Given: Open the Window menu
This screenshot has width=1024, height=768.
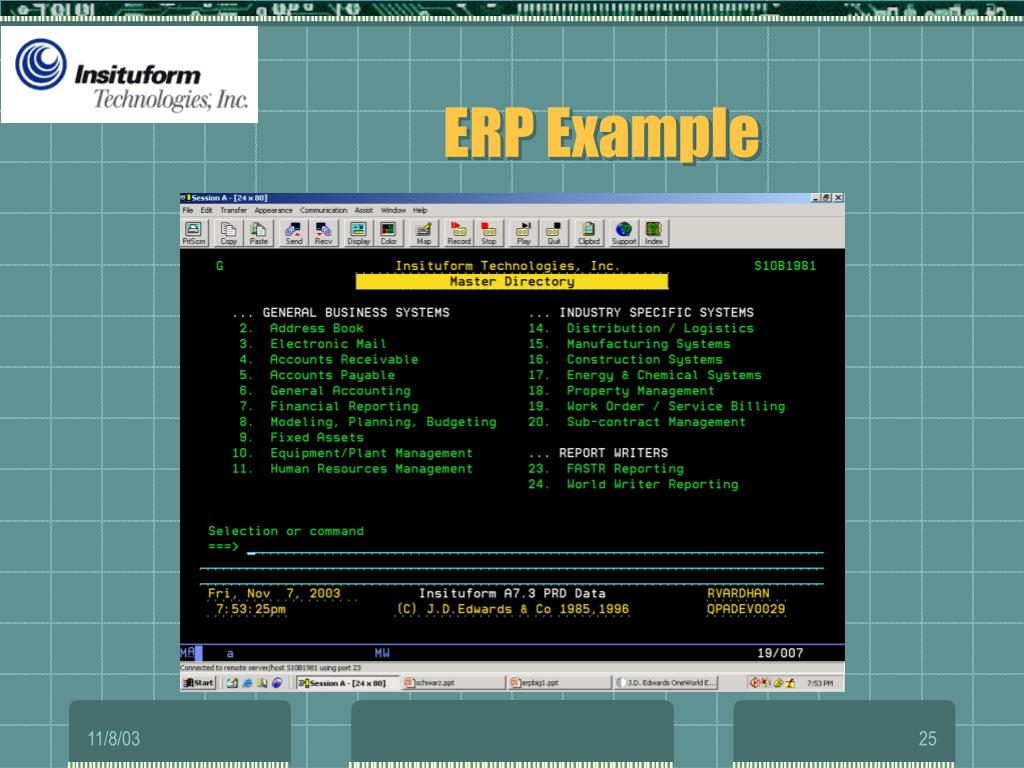Looking at the screenshot, I should (393, 210).
